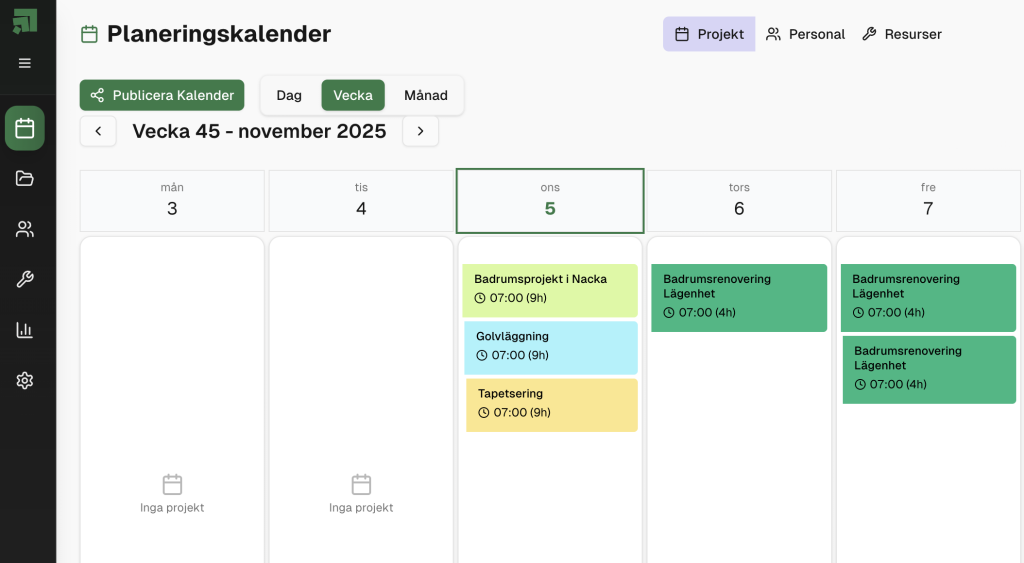Go to next week with right chevron

click(420, 131)
